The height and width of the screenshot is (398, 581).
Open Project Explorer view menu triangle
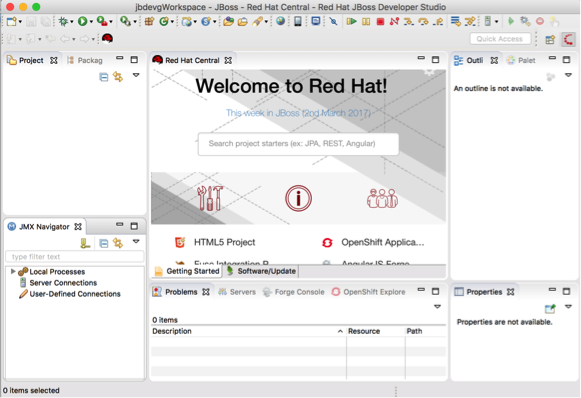136,75
